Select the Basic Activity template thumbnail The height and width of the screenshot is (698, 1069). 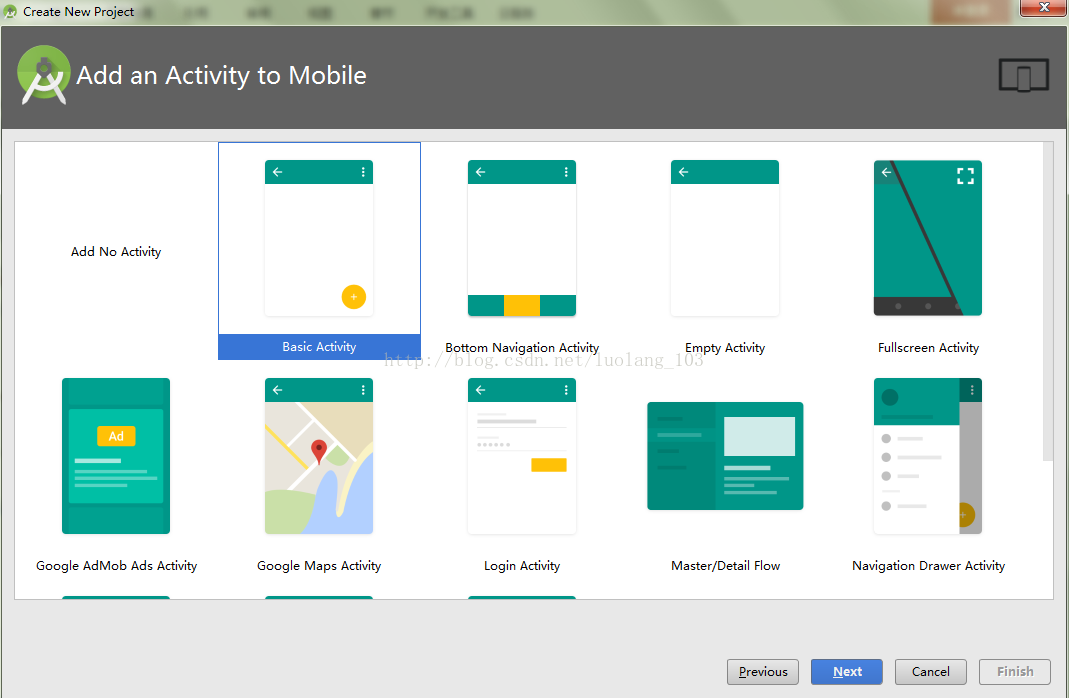[x=318, y=238]
